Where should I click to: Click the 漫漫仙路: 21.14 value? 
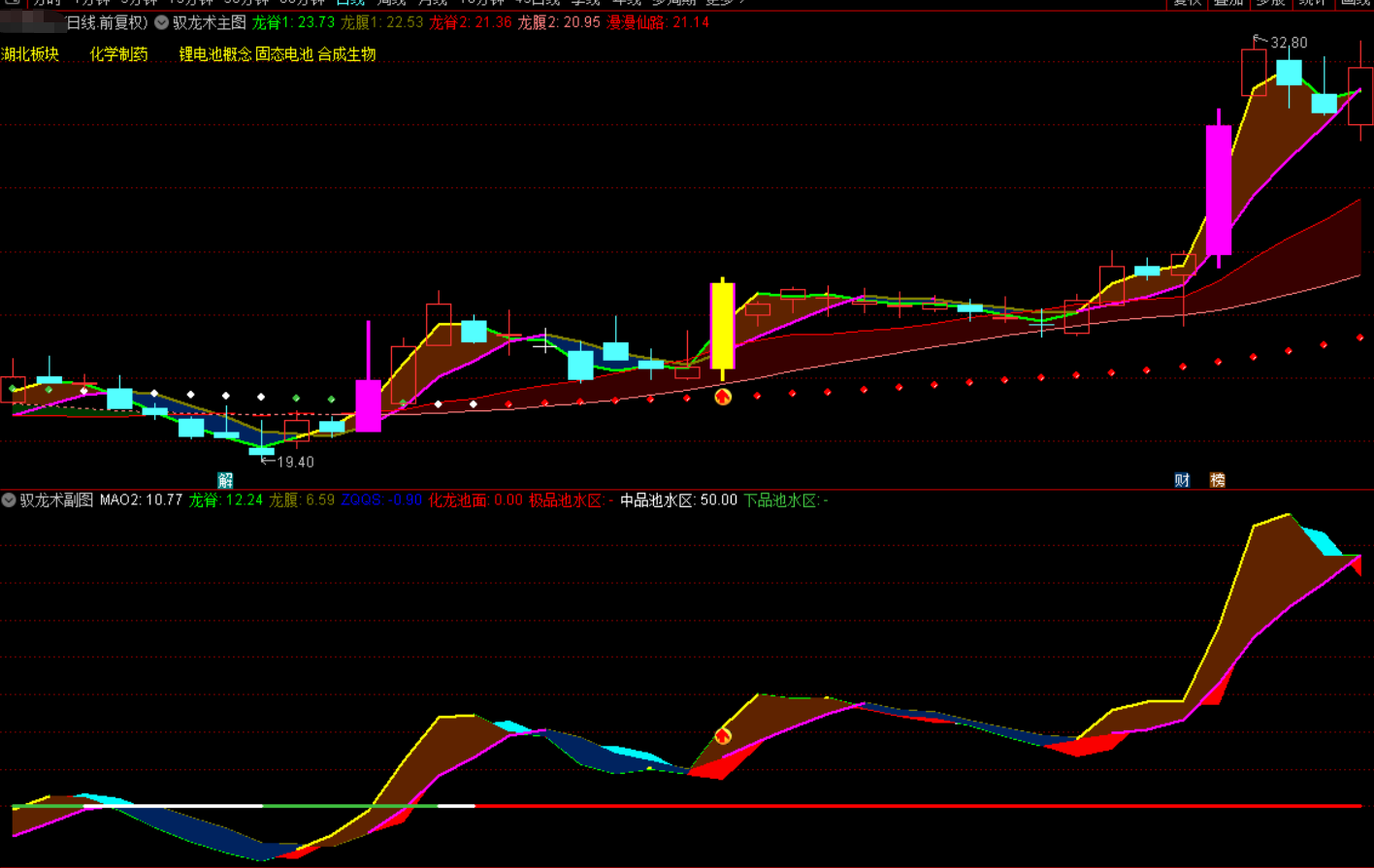[x=658, y=22]
